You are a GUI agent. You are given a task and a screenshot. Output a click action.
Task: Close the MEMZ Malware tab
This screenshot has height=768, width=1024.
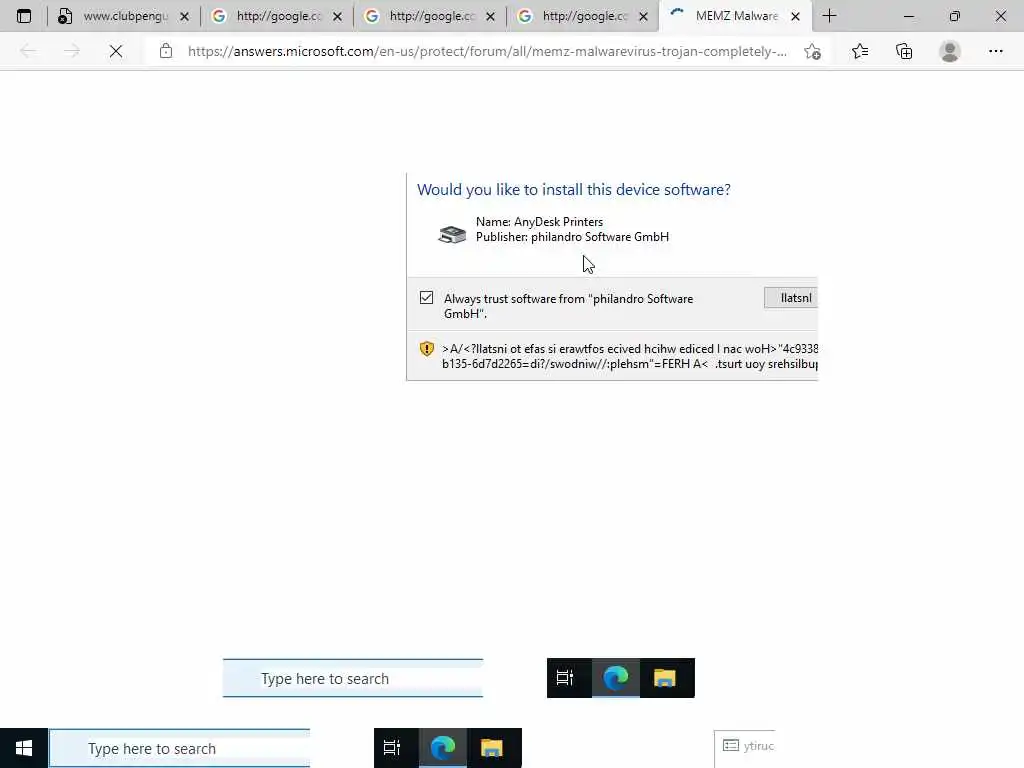tap(795, 16)
